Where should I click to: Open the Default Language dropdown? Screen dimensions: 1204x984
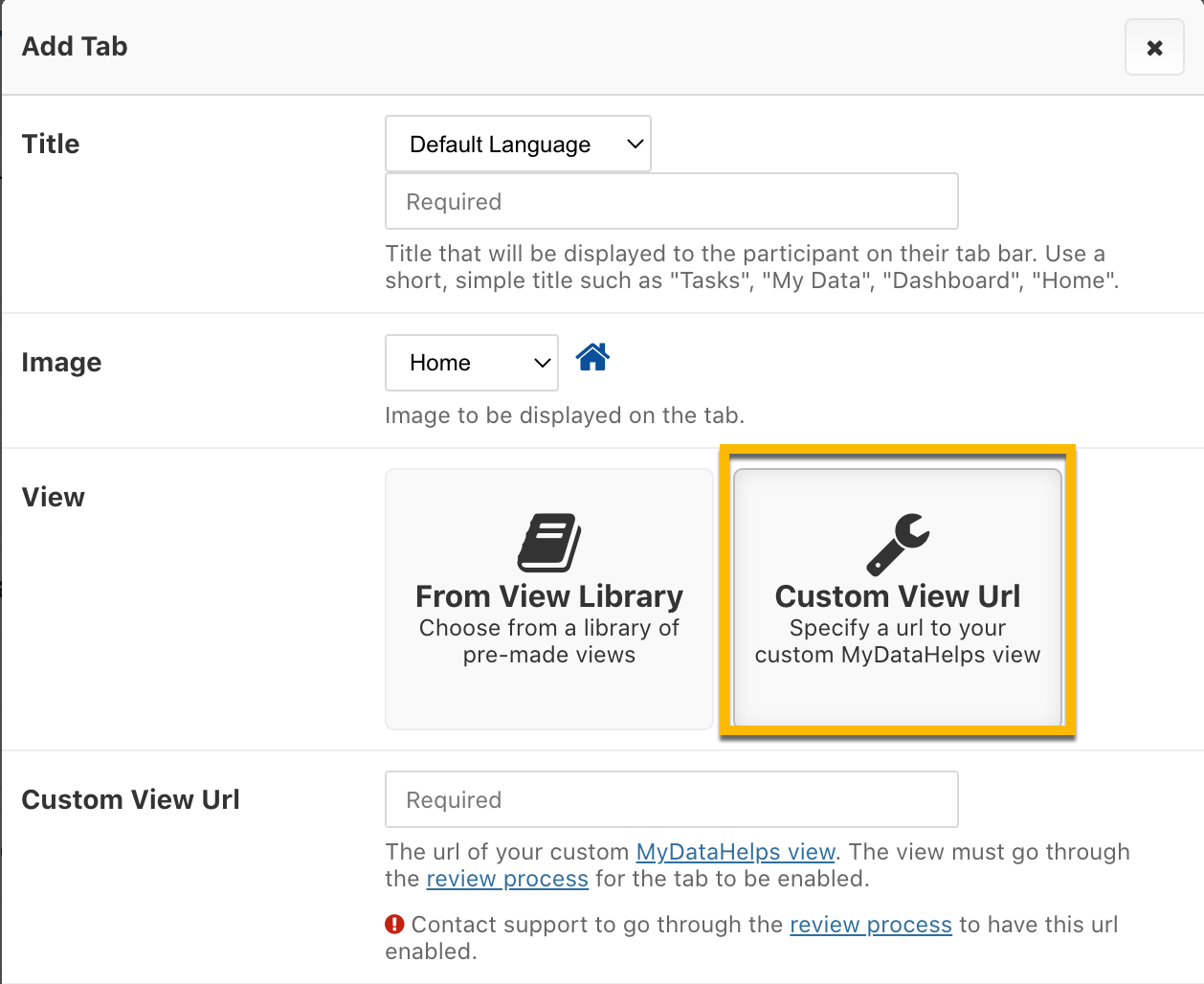tap(518, 144)
